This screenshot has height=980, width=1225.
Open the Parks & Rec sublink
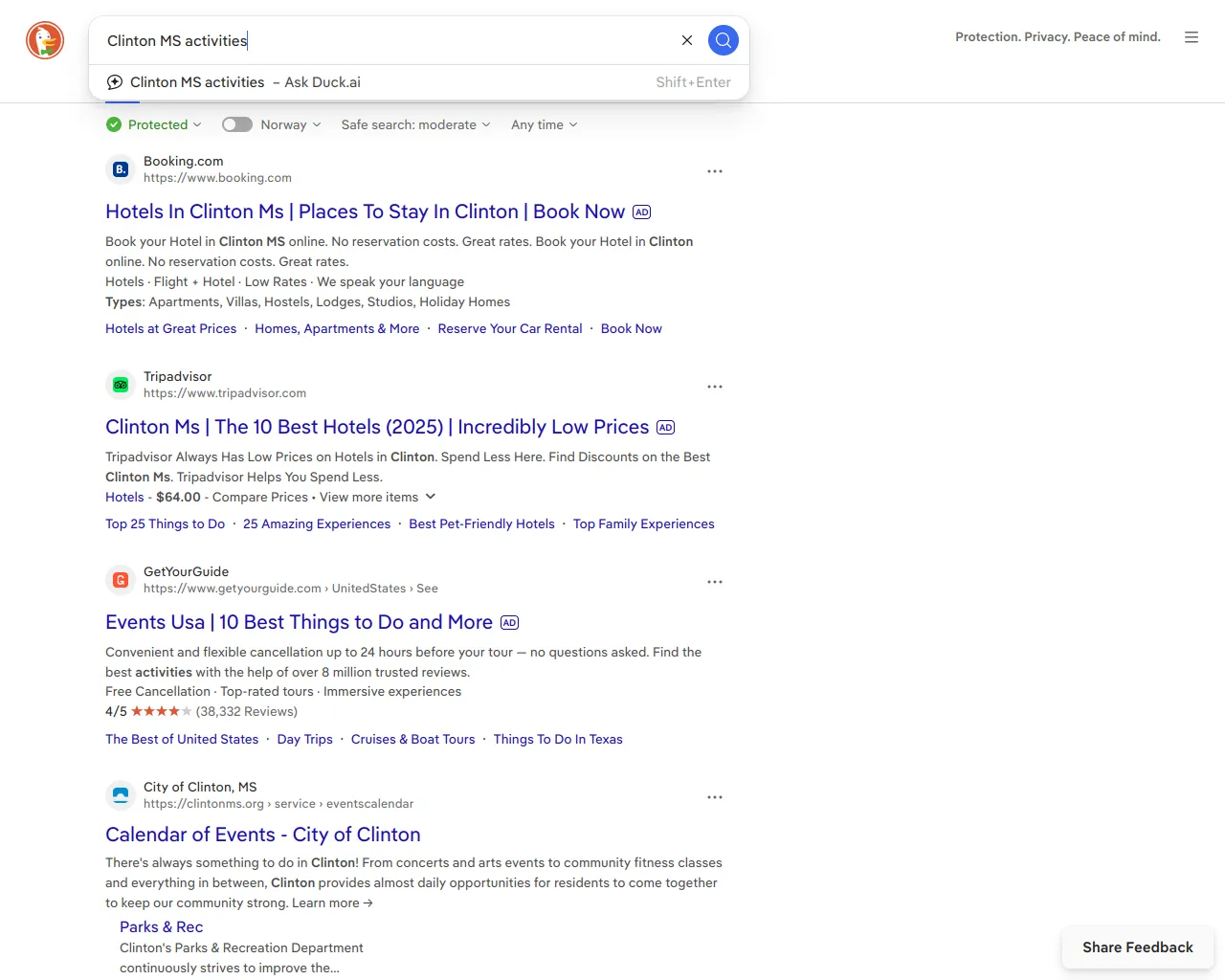click(161, 926)
